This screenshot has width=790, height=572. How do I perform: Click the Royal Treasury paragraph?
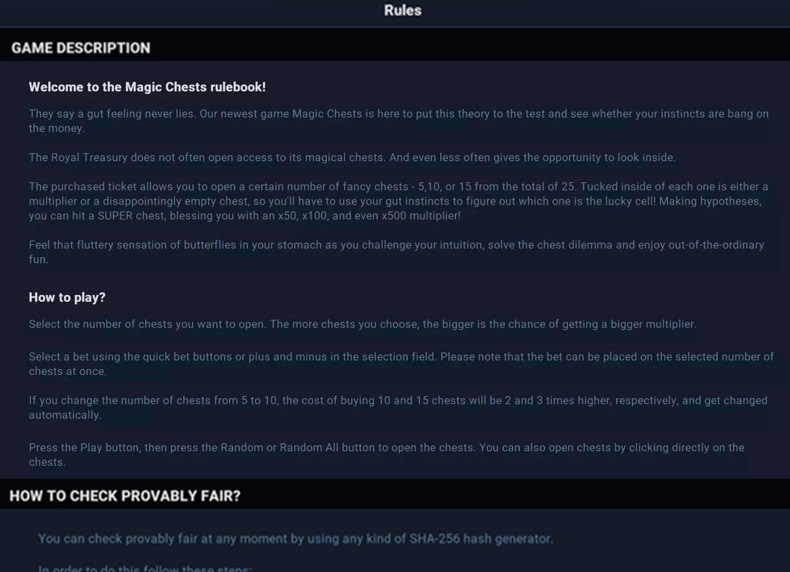[x=352, y=157]
